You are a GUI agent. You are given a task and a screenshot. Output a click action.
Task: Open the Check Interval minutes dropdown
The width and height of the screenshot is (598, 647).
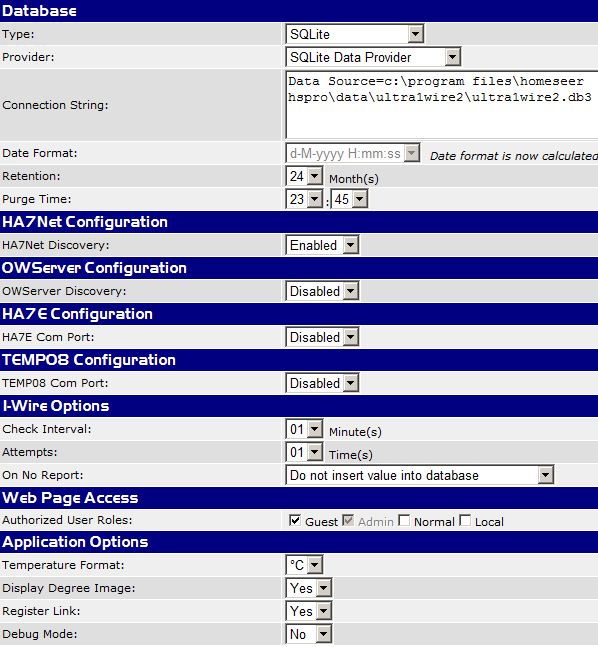[x=304, y=429]
